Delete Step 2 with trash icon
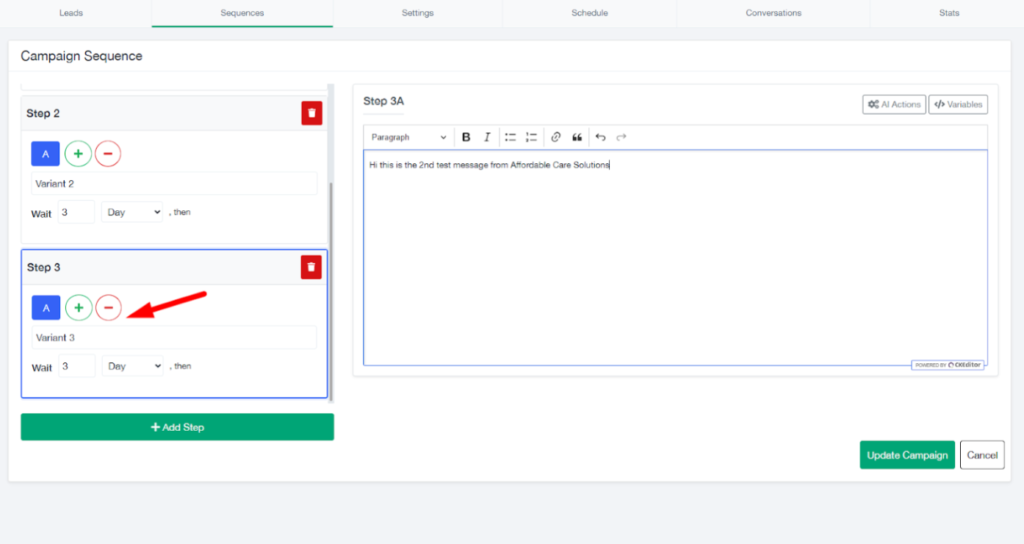This screenshot has width=1024, height=544. click(312, 114)
